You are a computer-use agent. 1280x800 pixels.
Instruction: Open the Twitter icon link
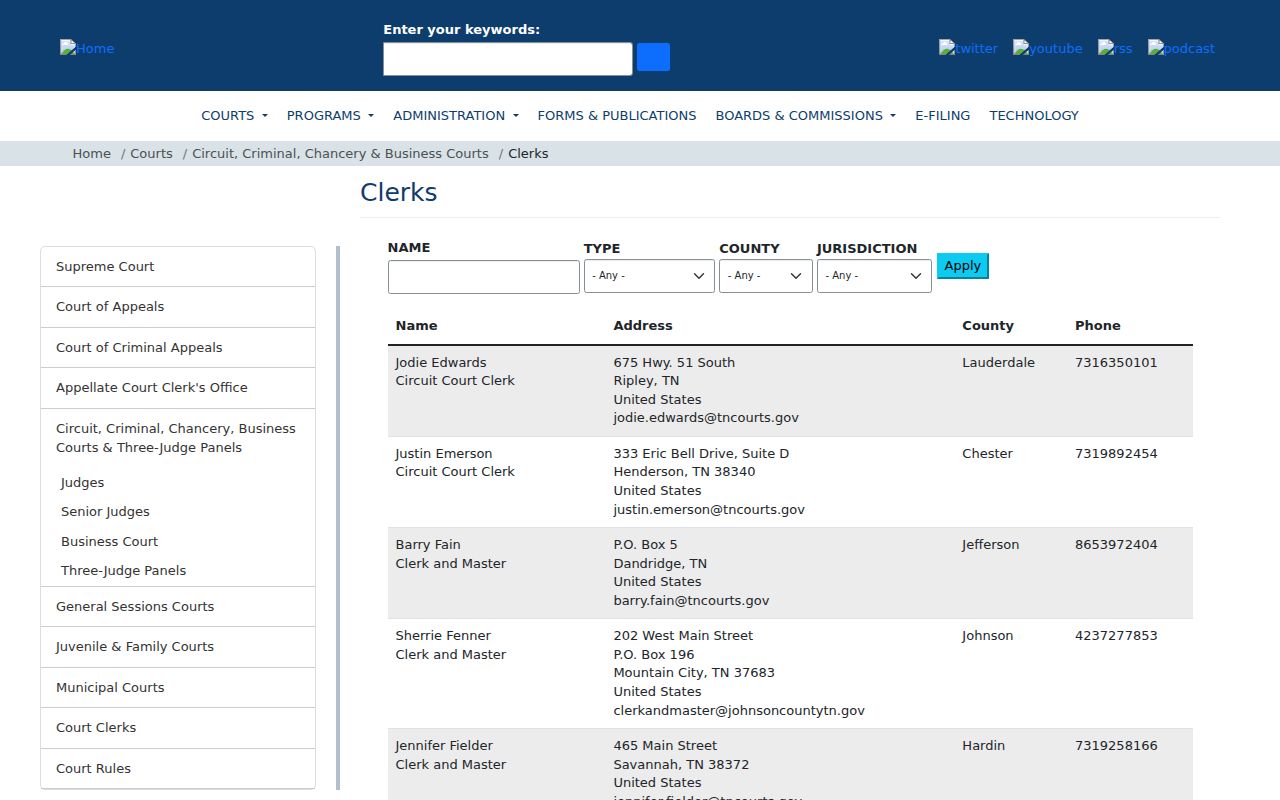[x=968, y=48]
